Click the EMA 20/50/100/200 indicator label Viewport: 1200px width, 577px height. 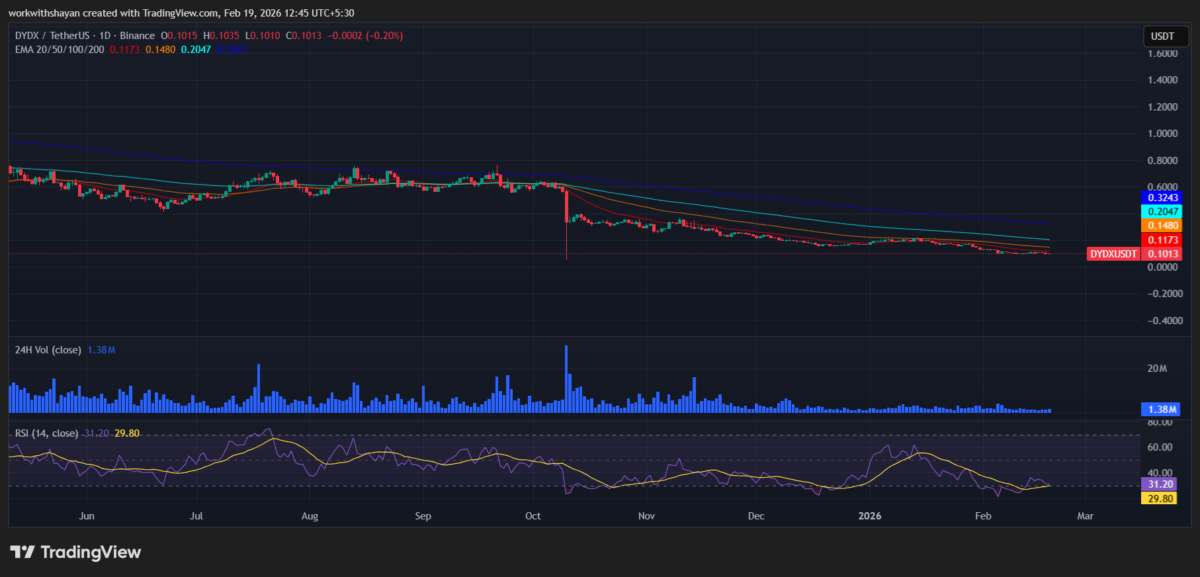(60, 48)
